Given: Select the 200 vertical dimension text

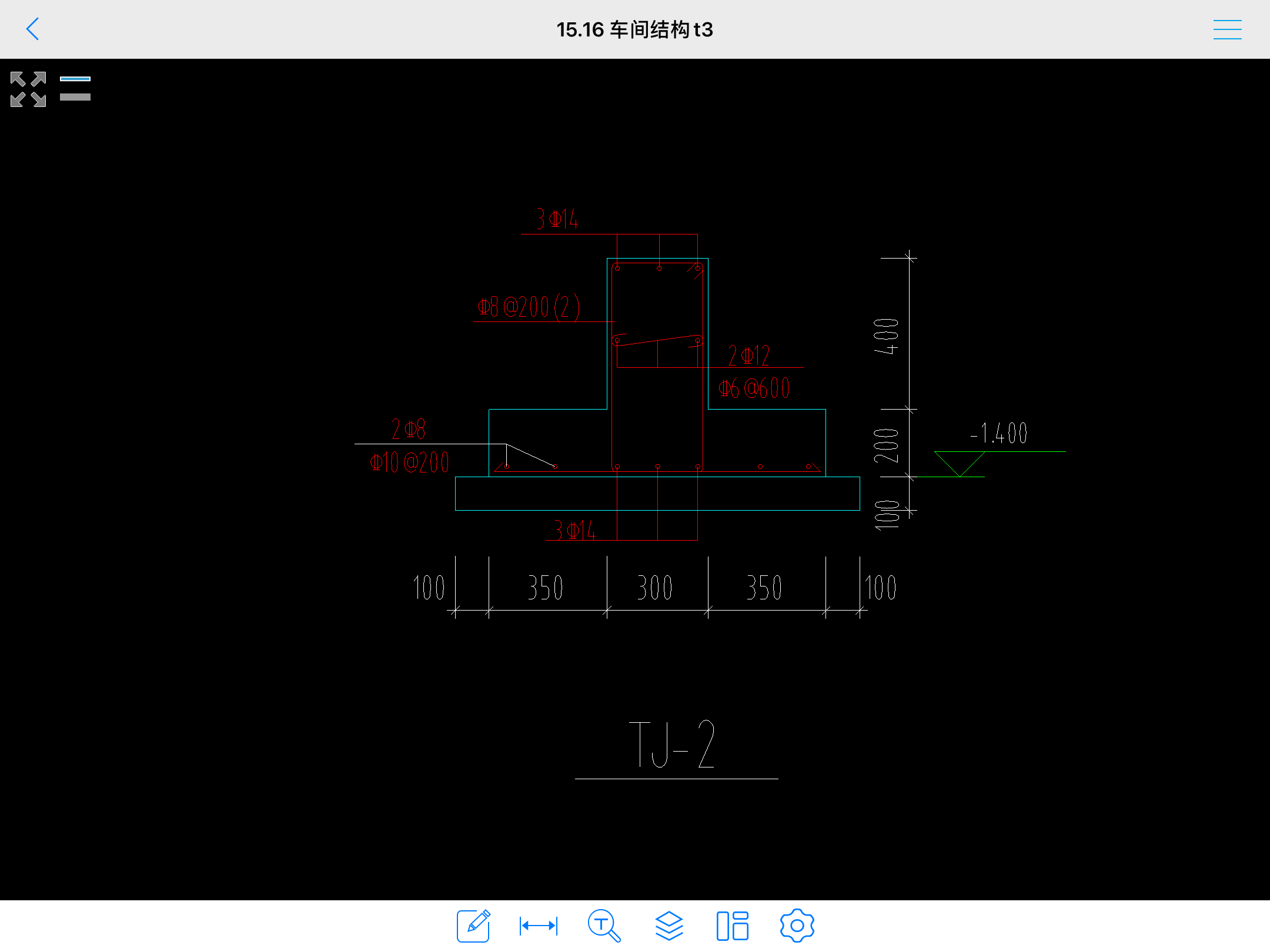Looking at the screenshot, I should [x=886, y=445].
